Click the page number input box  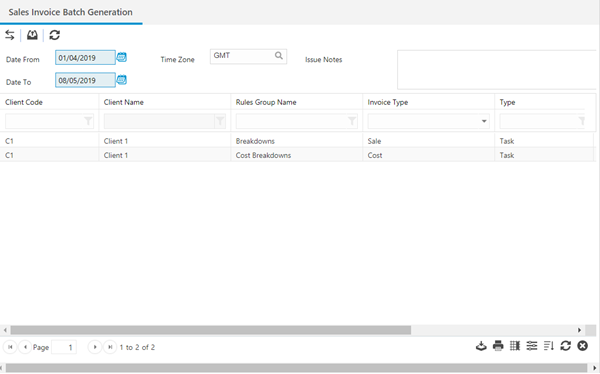click(64, 347)
